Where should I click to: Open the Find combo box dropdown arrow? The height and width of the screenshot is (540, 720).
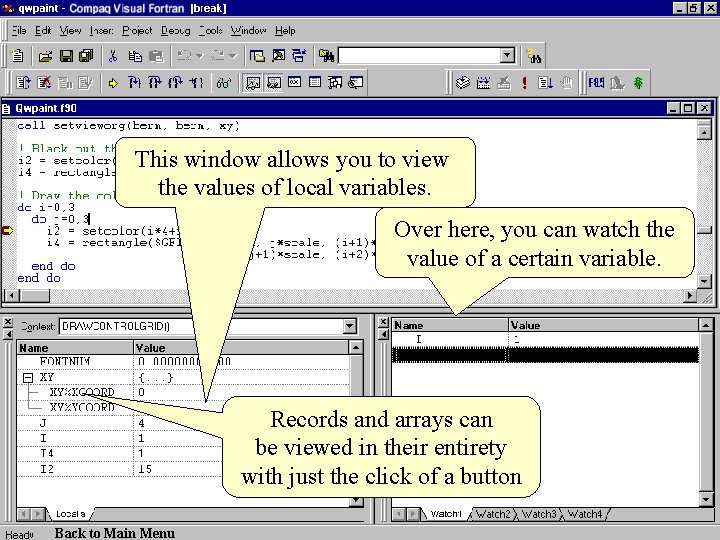click(507, 56)
